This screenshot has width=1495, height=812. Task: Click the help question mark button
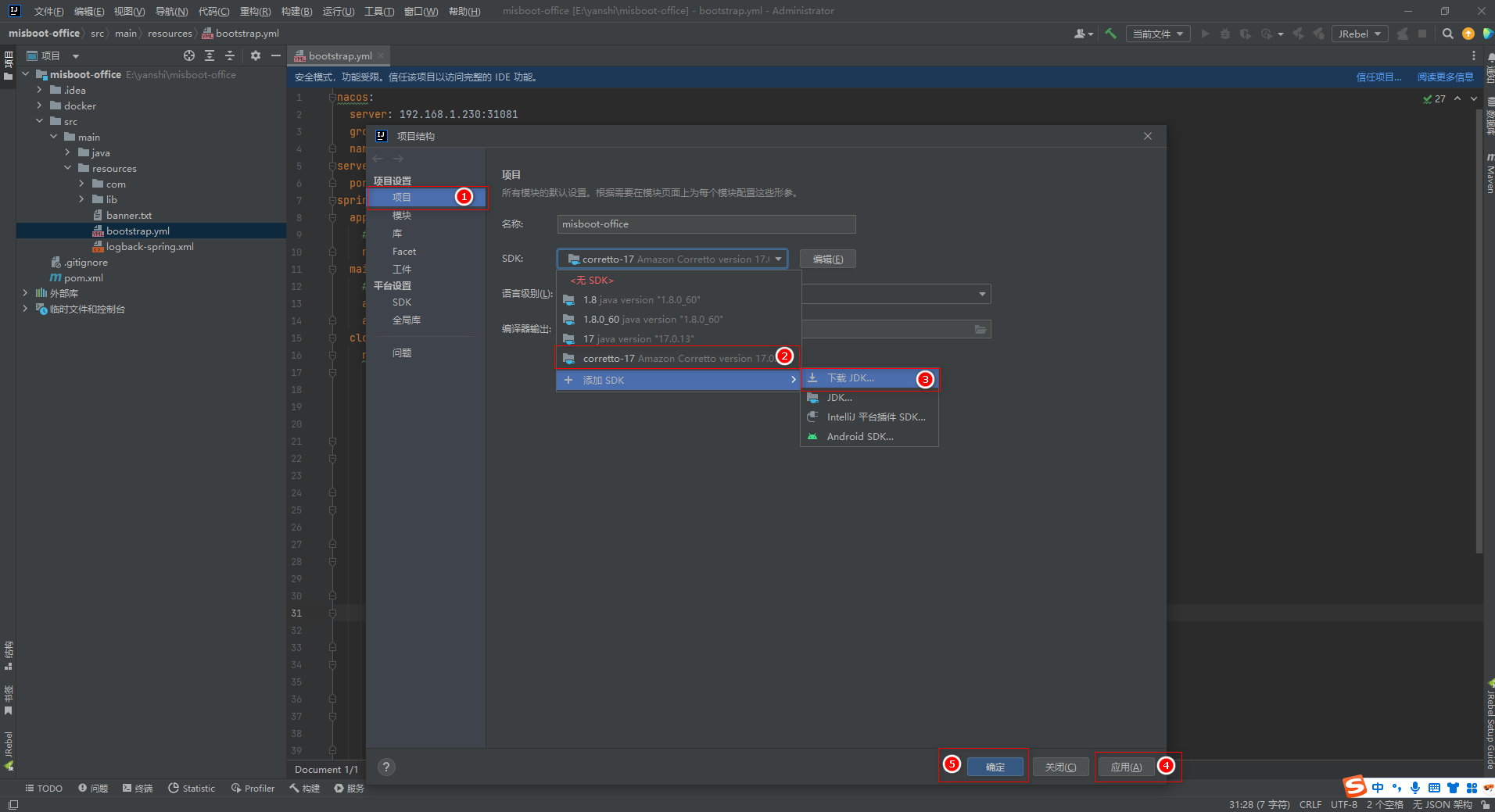pos(386,767)
